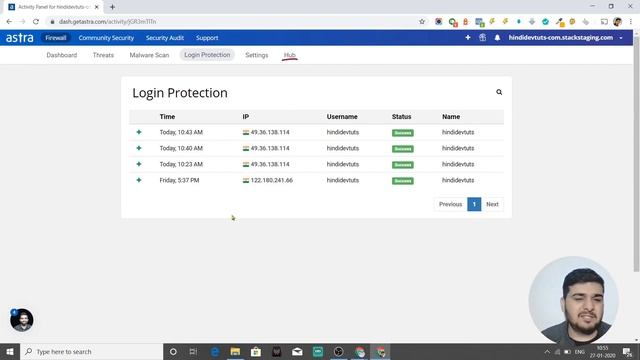Image resolution: width=640 pixels, height=360 pixels.
Task: Click the page vertical scrollbar
Action: click(636, 153)
